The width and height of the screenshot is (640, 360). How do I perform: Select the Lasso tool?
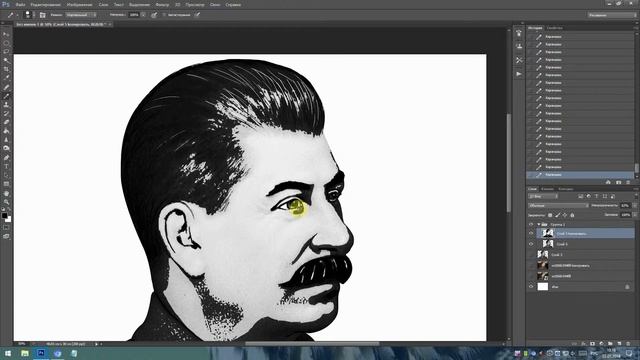pos(6,51)
